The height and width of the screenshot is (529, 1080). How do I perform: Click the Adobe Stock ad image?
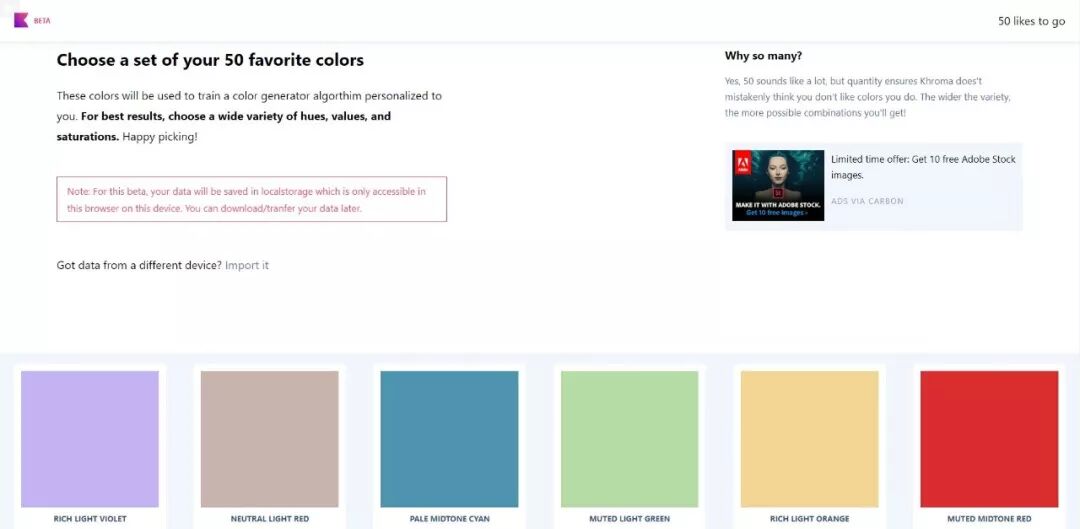[x=778, y=185]
